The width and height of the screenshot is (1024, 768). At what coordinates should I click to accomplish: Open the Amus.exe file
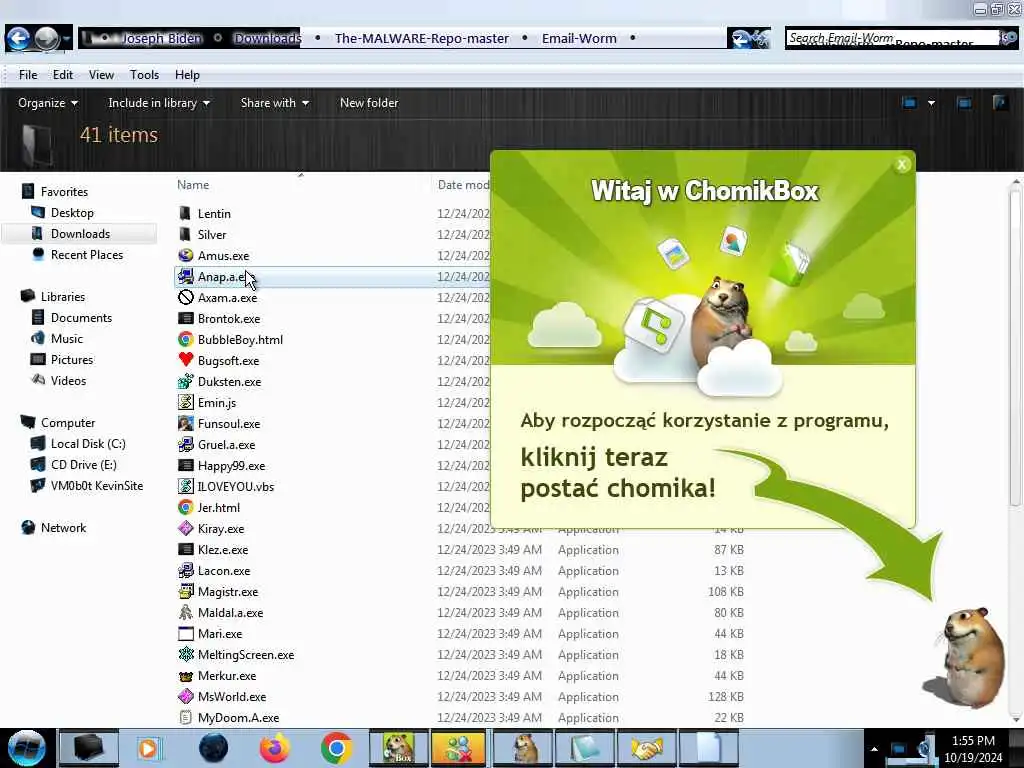[x=223, y=255]
